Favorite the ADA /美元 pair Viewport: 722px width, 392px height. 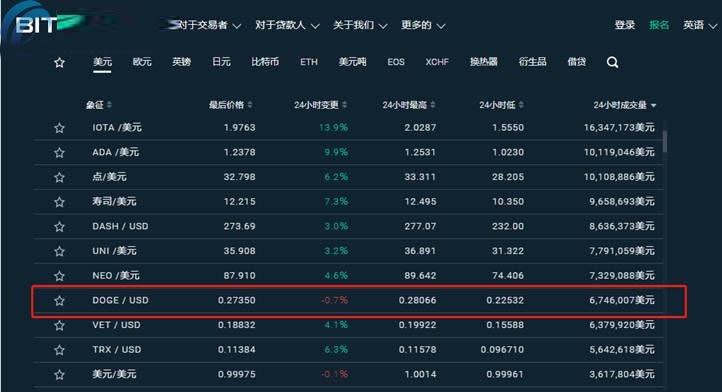(59, 152)
